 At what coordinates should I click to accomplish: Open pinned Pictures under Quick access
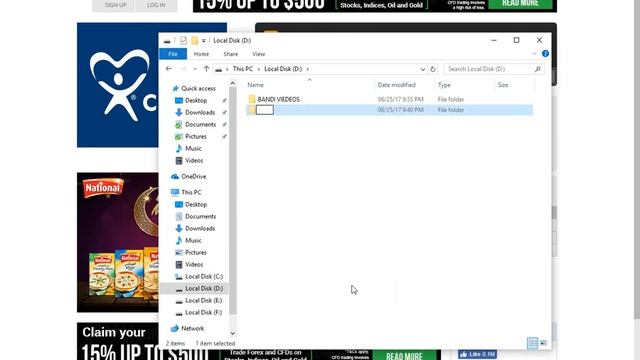196,136
